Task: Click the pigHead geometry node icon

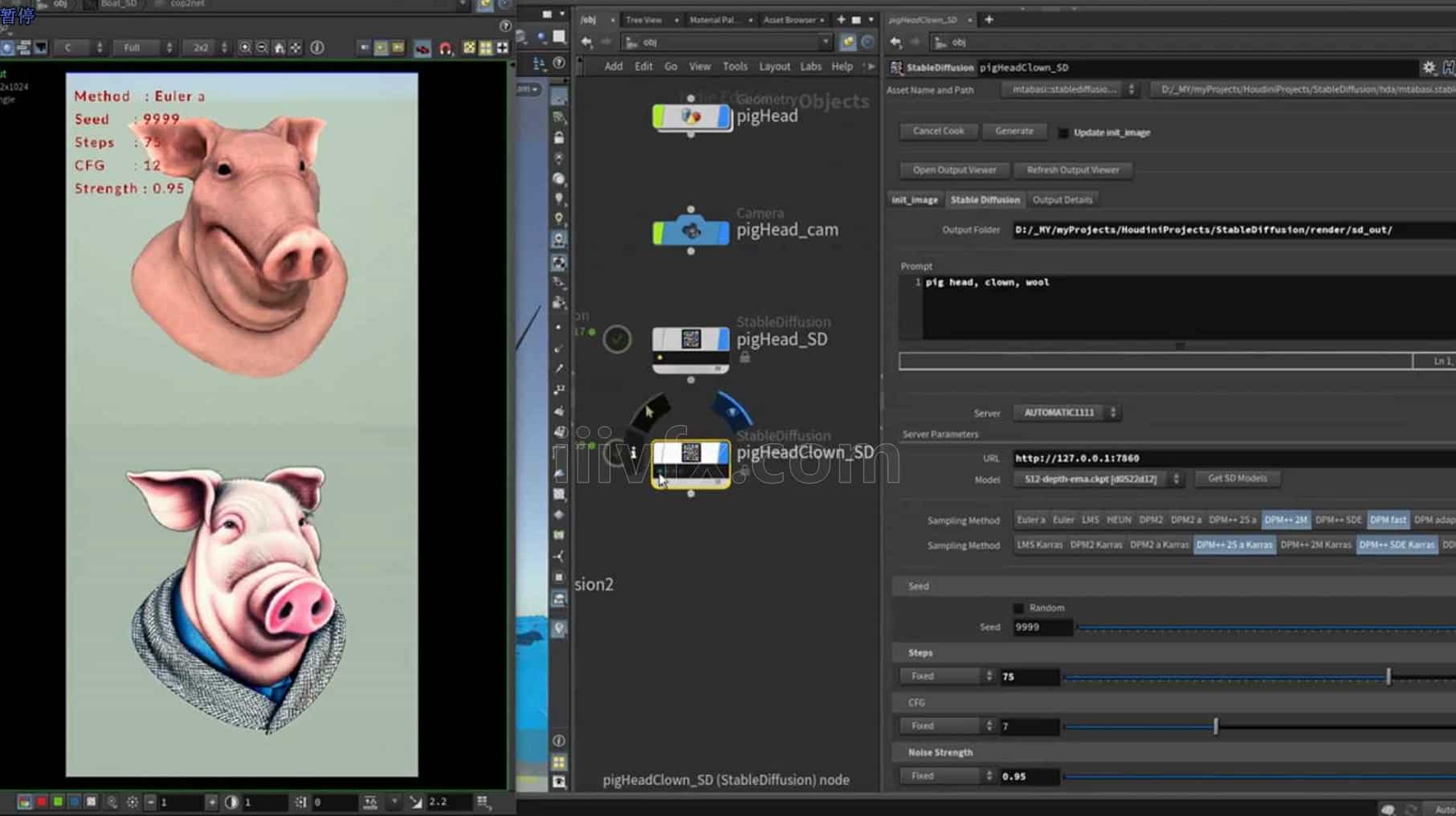Action: tap(691, 117)
